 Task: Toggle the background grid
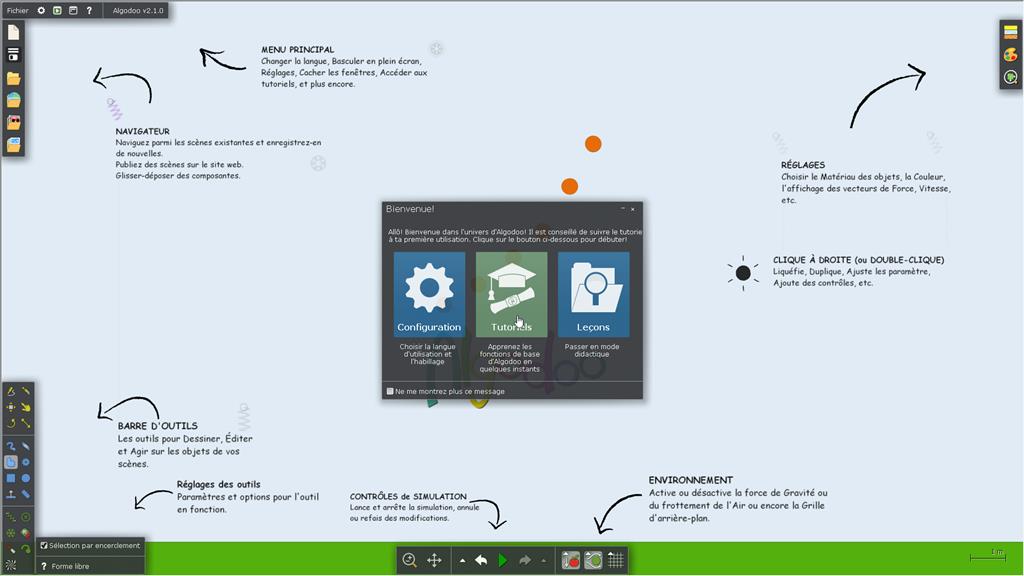coord(615,560)
